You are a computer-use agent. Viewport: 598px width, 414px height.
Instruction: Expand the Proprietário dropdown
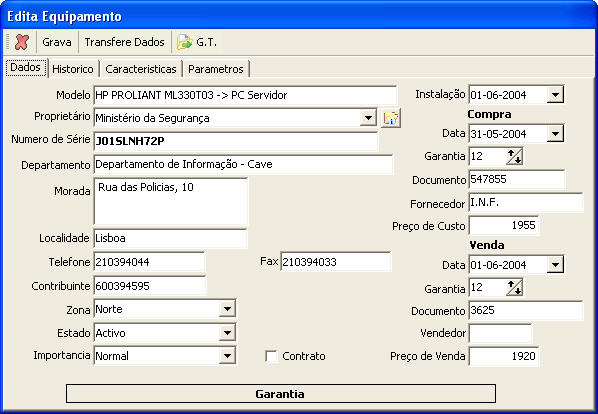[368, 118]
